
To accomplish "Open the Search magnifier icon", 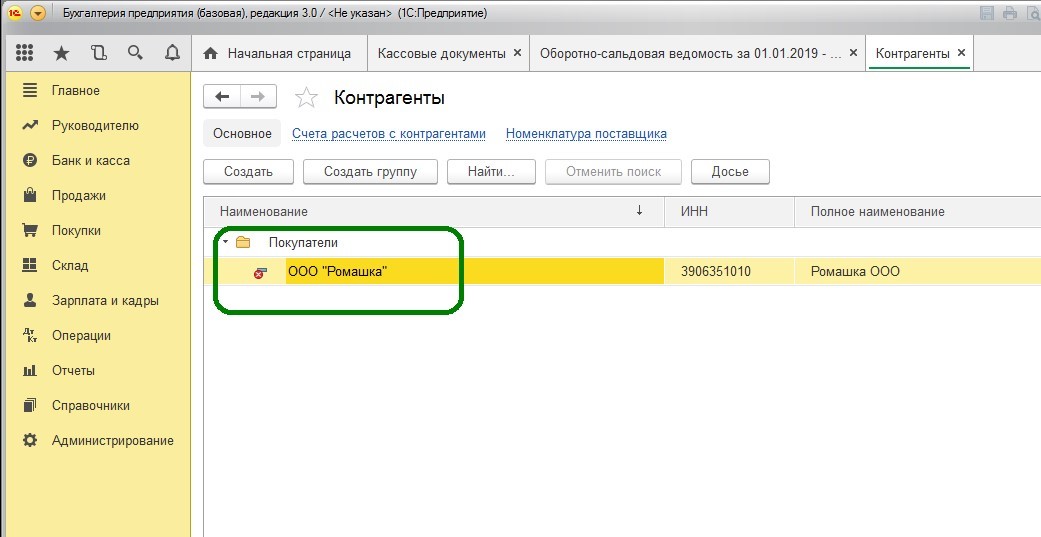I will point(135,53).
